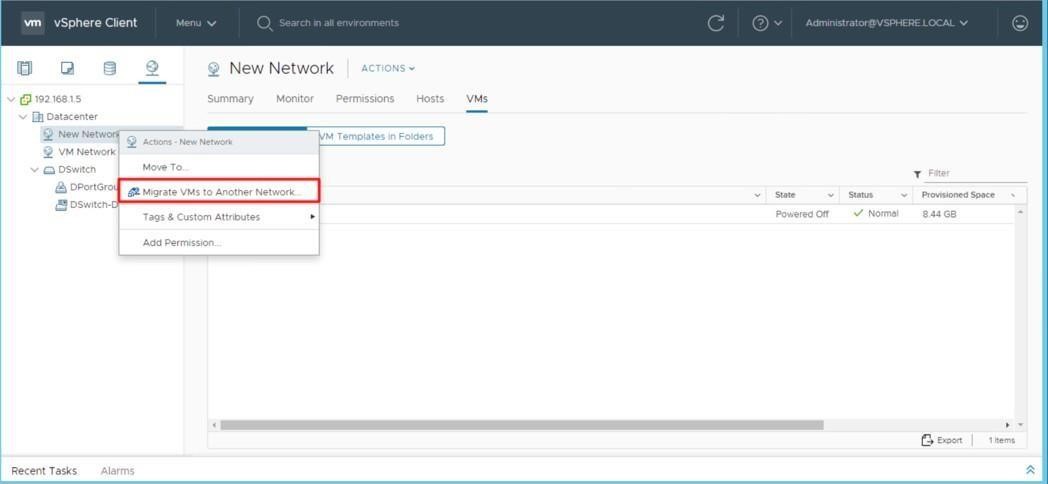1048x484 pixels.
Task: Click the DPortGroup icon in tree
Action: pyautogui.click(x=61, y=187)
